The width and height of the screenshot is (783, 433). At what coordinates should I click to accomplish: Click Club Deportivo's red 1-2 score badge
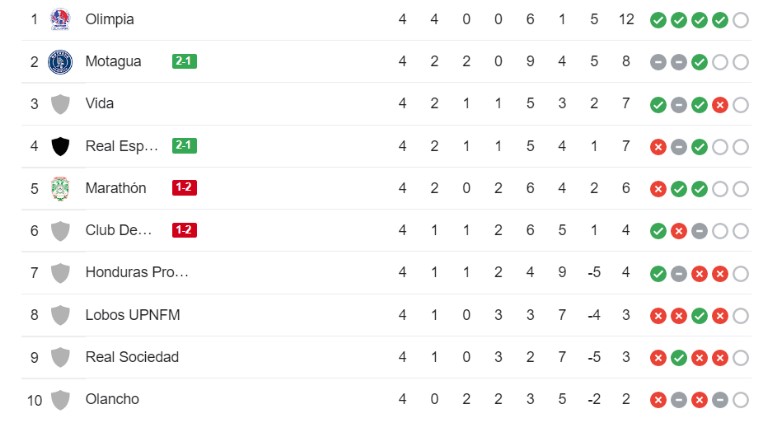click(x=184, y=230)
